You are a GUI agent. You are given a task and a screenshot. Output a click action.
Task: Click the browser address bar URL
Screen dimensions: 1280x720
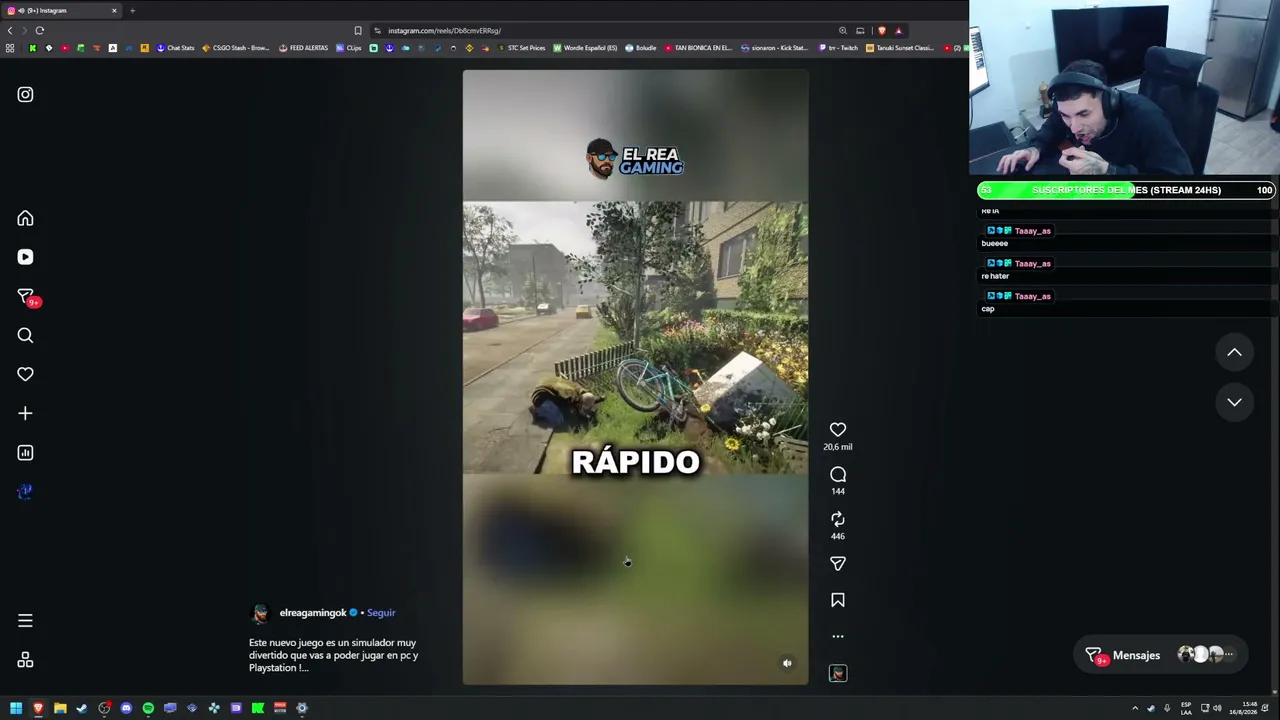coord(444,30)
